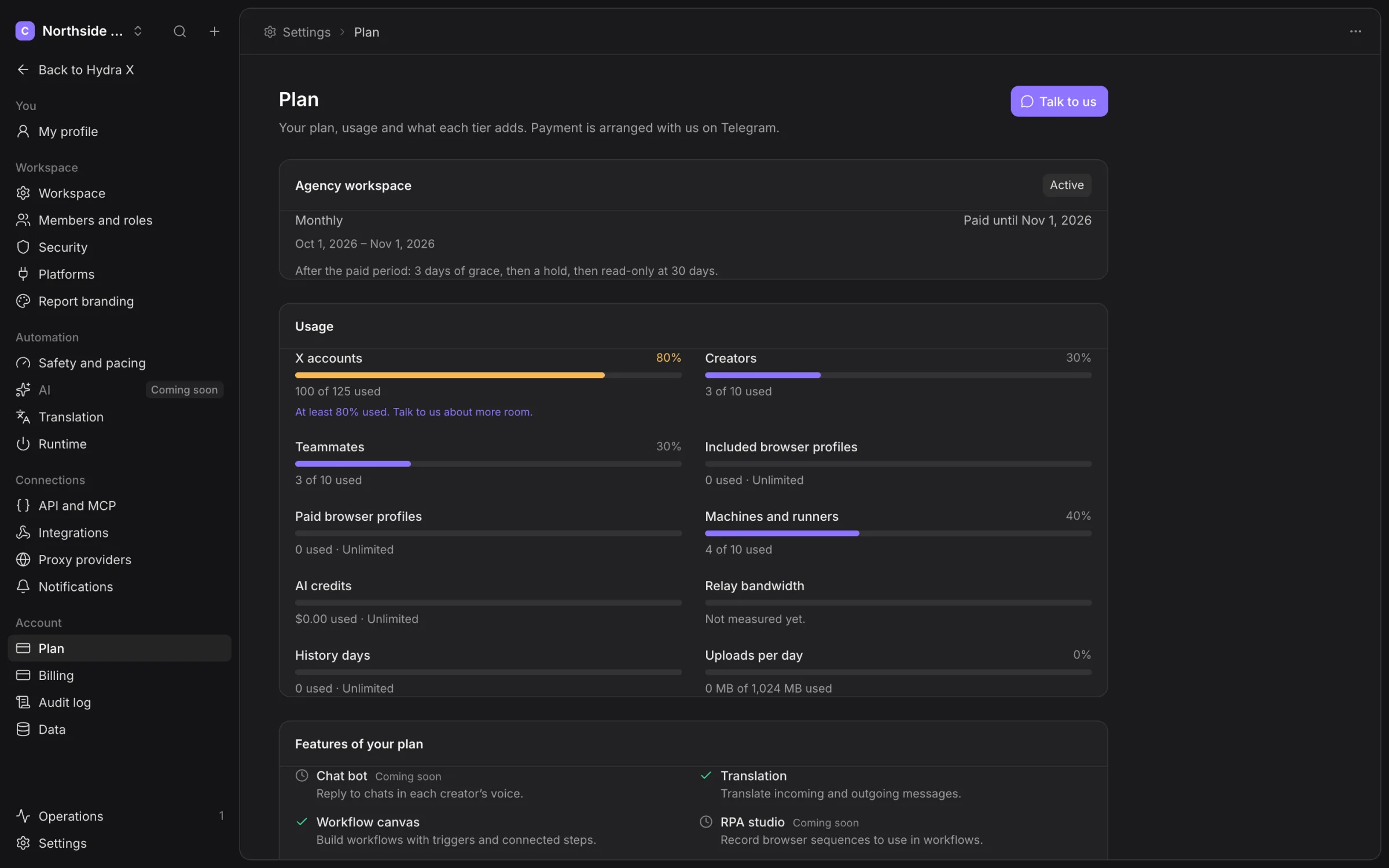Open Workspace settings gear item

pyautogui.click(x=120, y=193)
